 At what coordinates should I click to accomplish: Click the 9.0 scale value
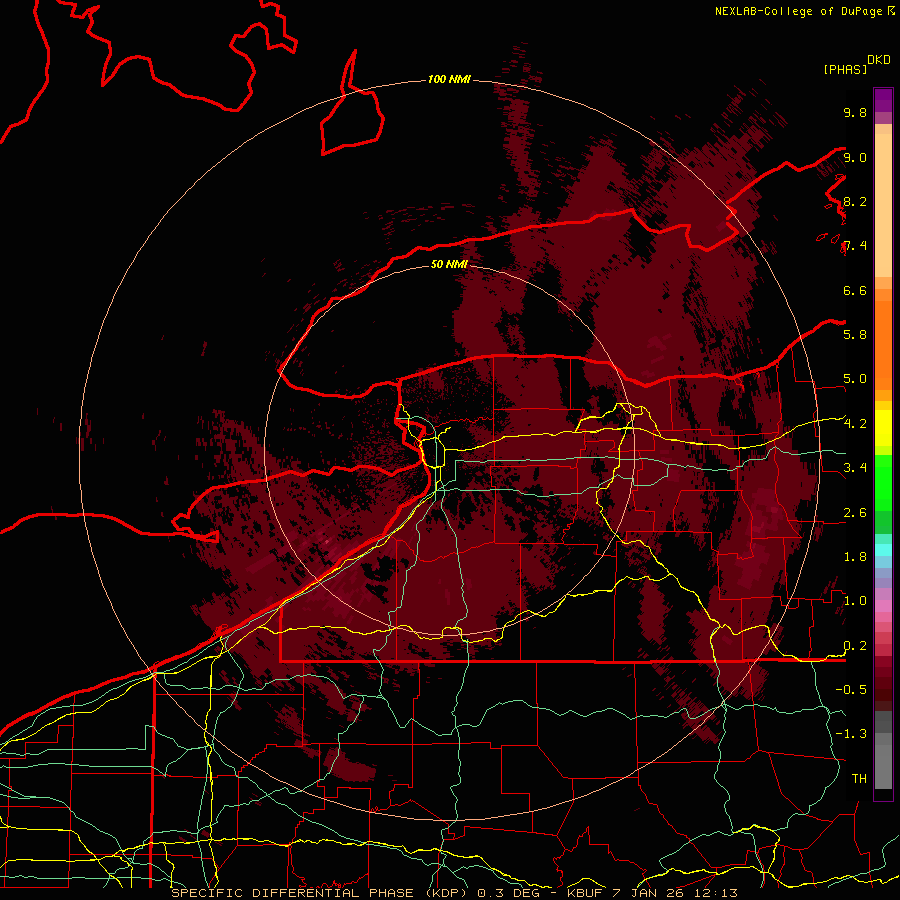point(855,157)
